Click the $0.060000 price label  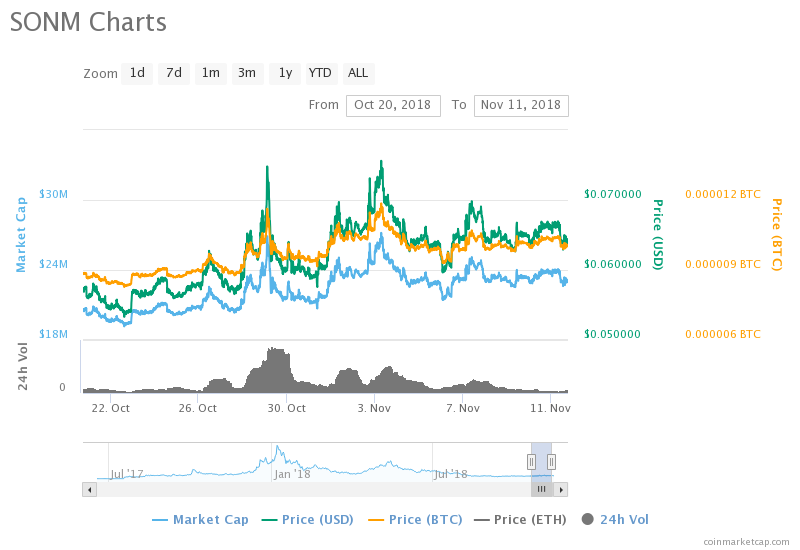(613, 264)
